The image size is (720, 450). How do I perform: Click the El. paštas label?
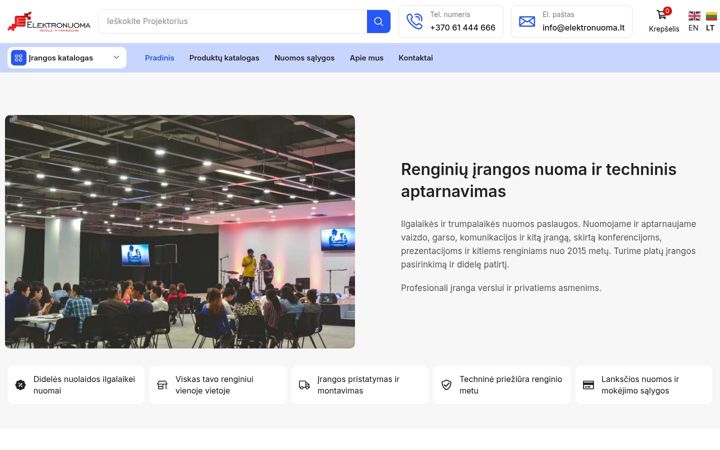558,15
